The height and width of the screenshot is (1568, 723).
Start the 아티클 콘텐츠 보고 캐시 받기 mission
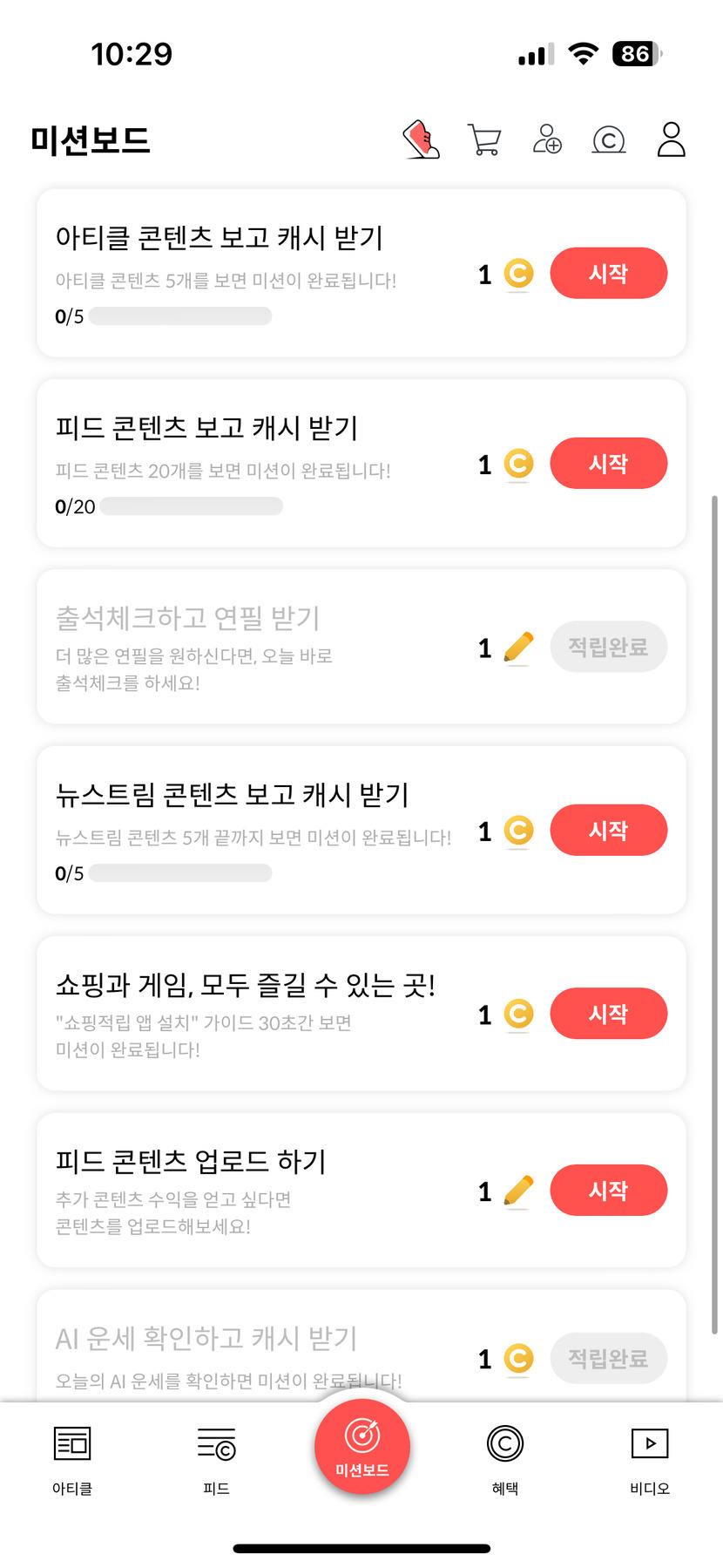[608, 274]
